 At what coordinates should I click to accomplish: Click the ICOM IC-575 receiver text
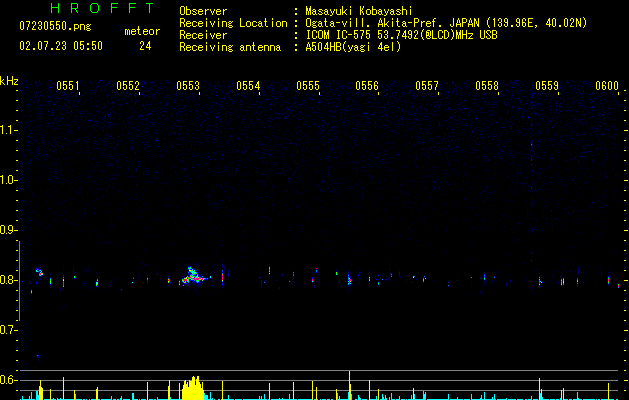(401, 35)
